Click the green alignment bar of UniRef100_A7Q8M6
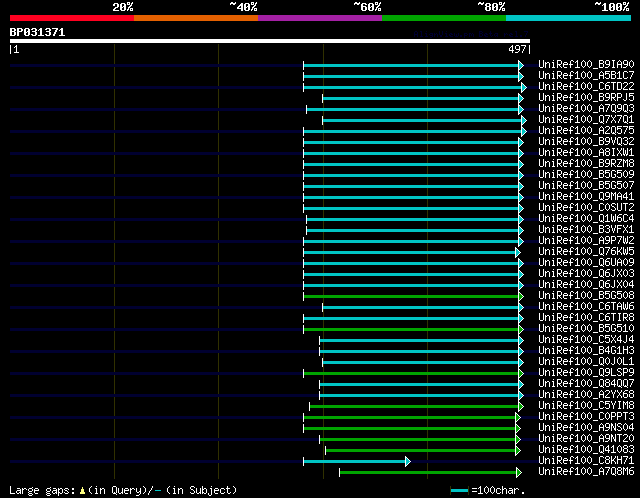The height and width of the screenshot is (498, 640). (x=430, y=473)
